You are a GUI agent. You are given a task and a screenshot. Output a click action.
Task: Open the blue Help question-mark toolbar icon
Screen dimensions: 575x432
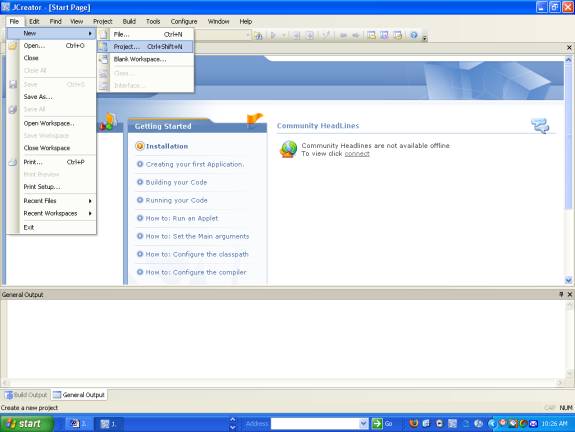point(414,35)
